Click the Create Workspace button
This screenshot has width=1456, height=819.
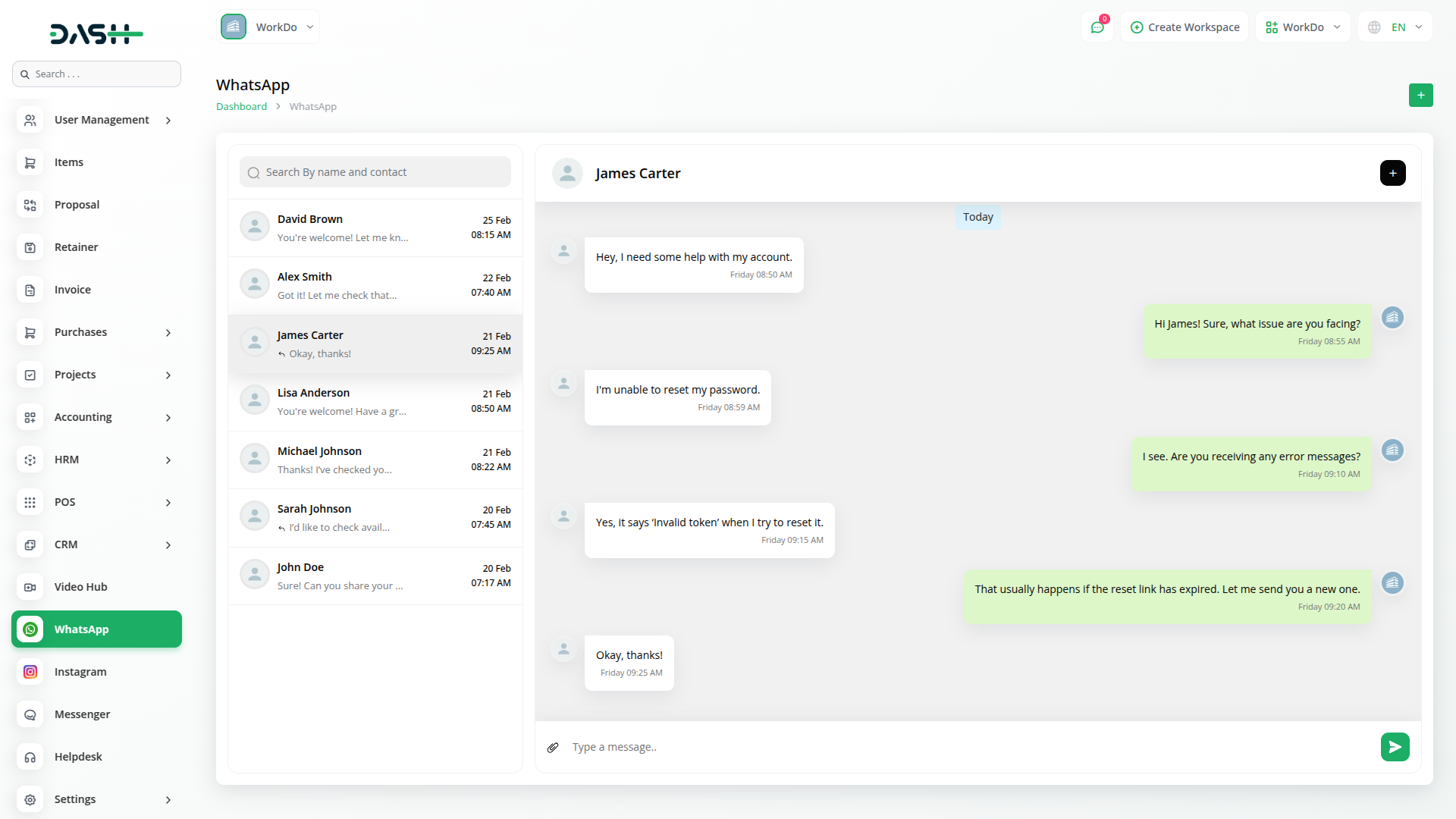coord(1185,27)
